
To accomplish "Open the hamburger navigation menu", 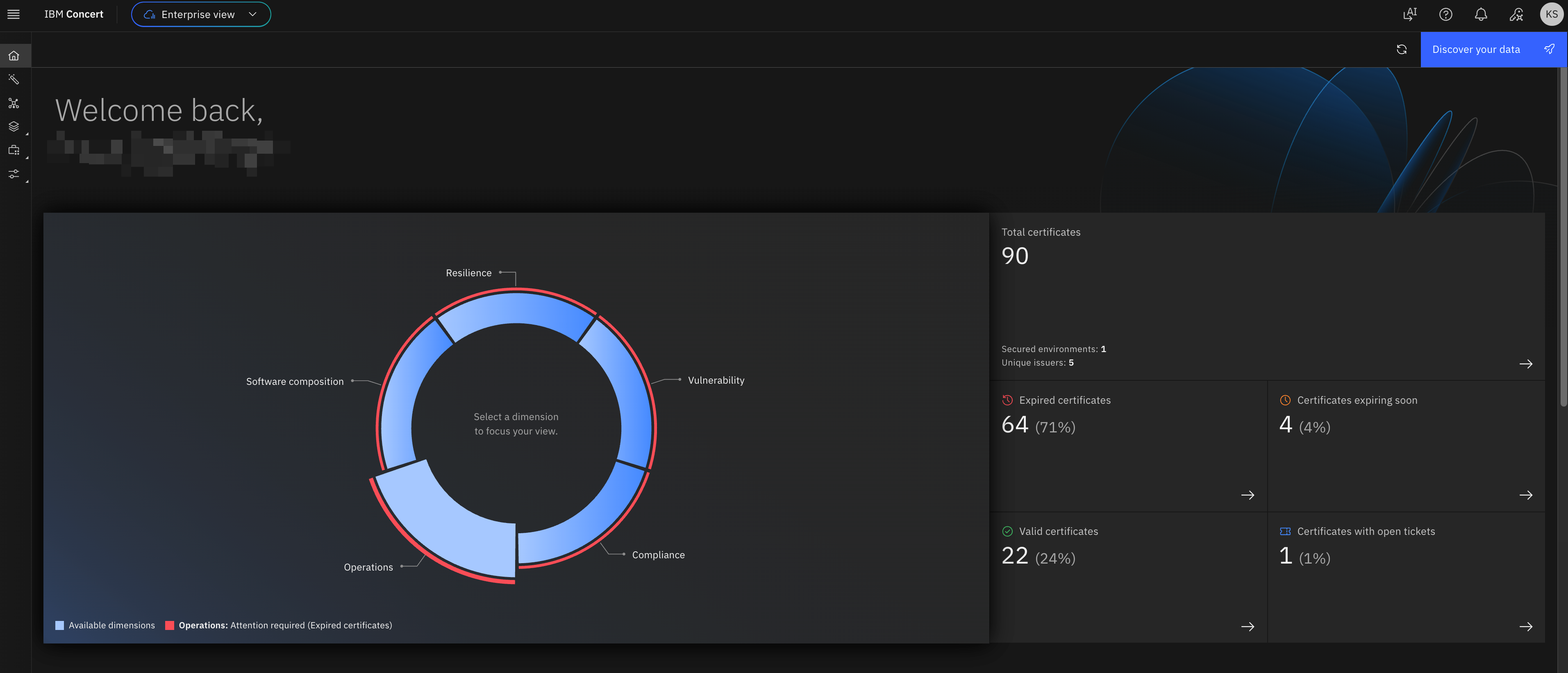I will click(x=14, y=14).
